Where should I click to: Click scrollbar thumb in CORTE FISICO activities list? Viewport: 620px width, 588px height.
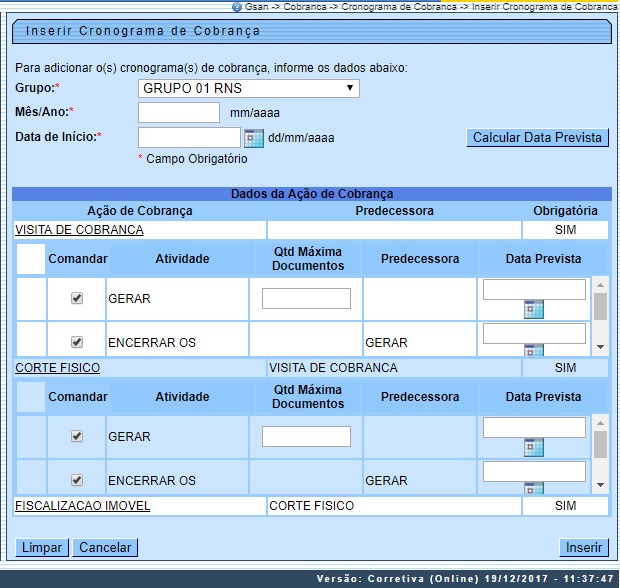pos(600,444)
